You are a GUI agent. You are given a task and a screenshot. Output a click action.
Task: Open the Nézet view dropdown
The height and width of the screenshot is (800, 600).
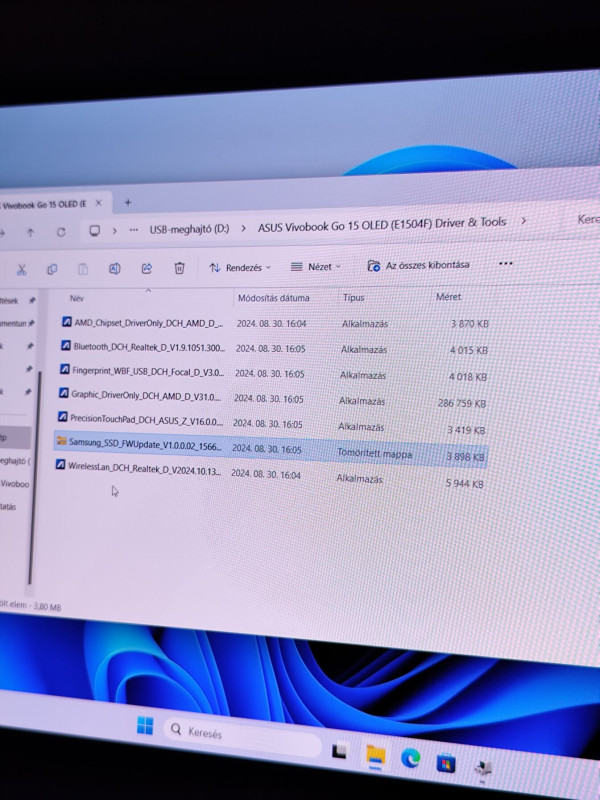pyautogui.click(x=315, y=266)
